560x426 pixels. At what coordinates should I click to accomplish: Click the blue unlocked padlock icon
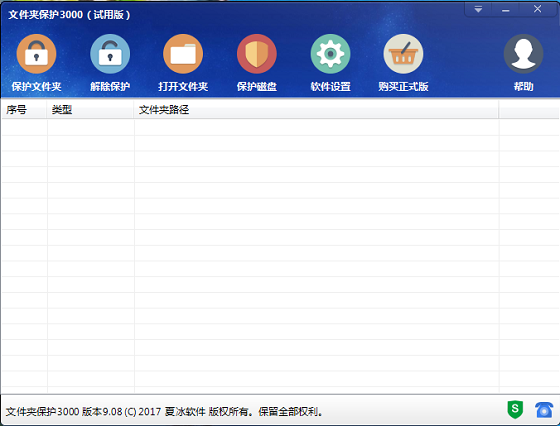(x=110, y=54)
